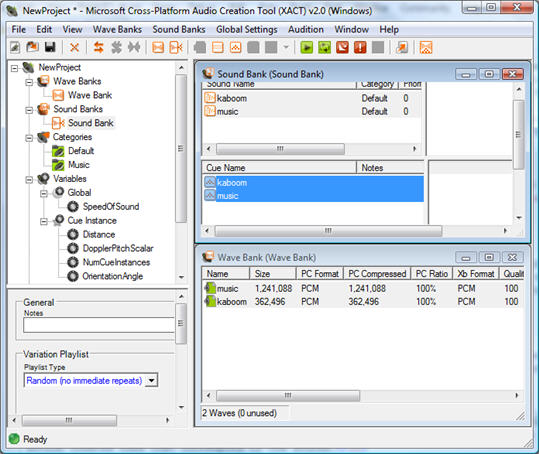Click the PC Format column header
The height and width of the screenshot is (454, 539).
320,274
